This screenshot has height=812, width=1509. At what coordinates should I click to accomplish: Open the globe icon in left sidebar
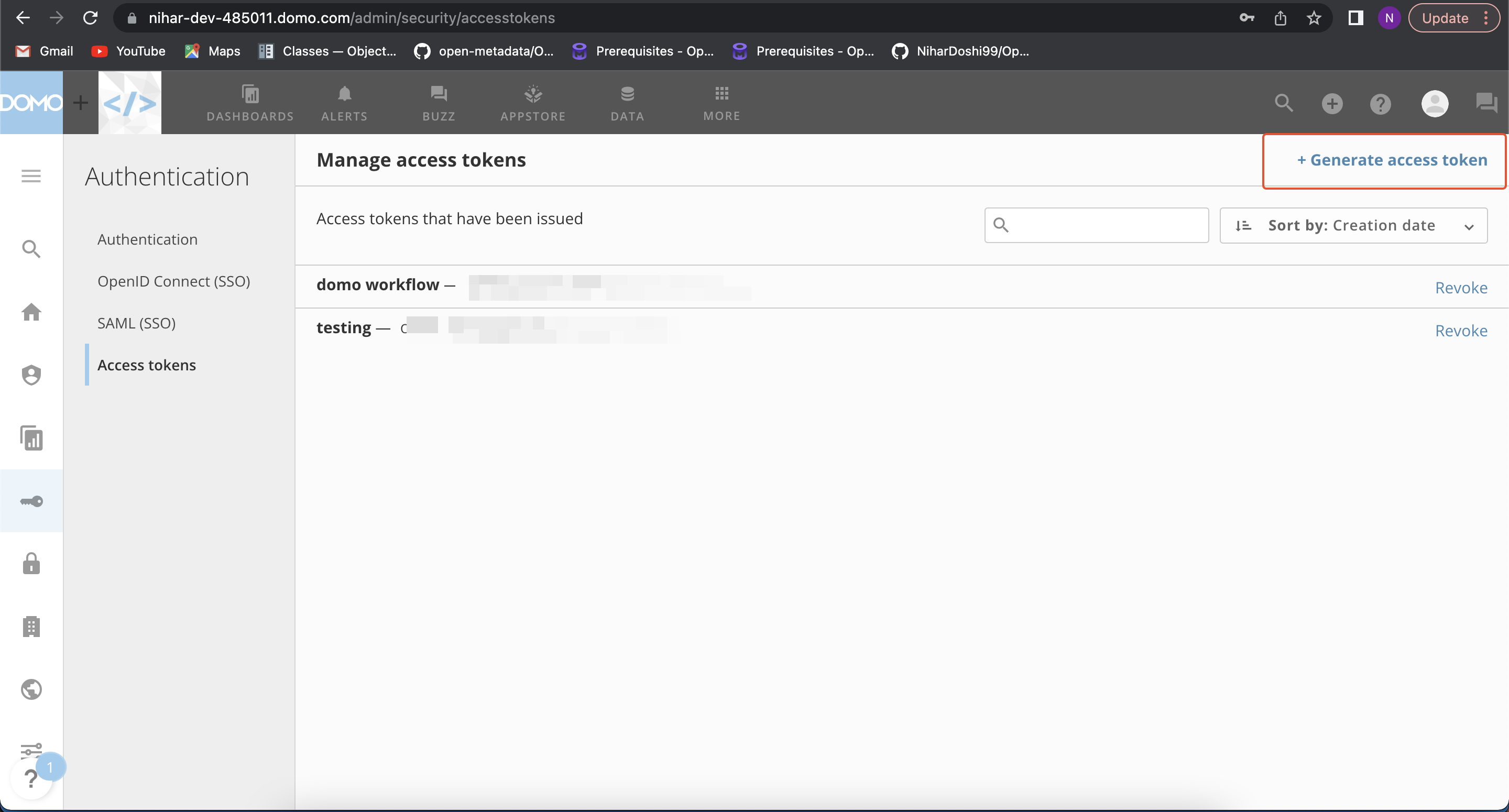pos(31,689)
